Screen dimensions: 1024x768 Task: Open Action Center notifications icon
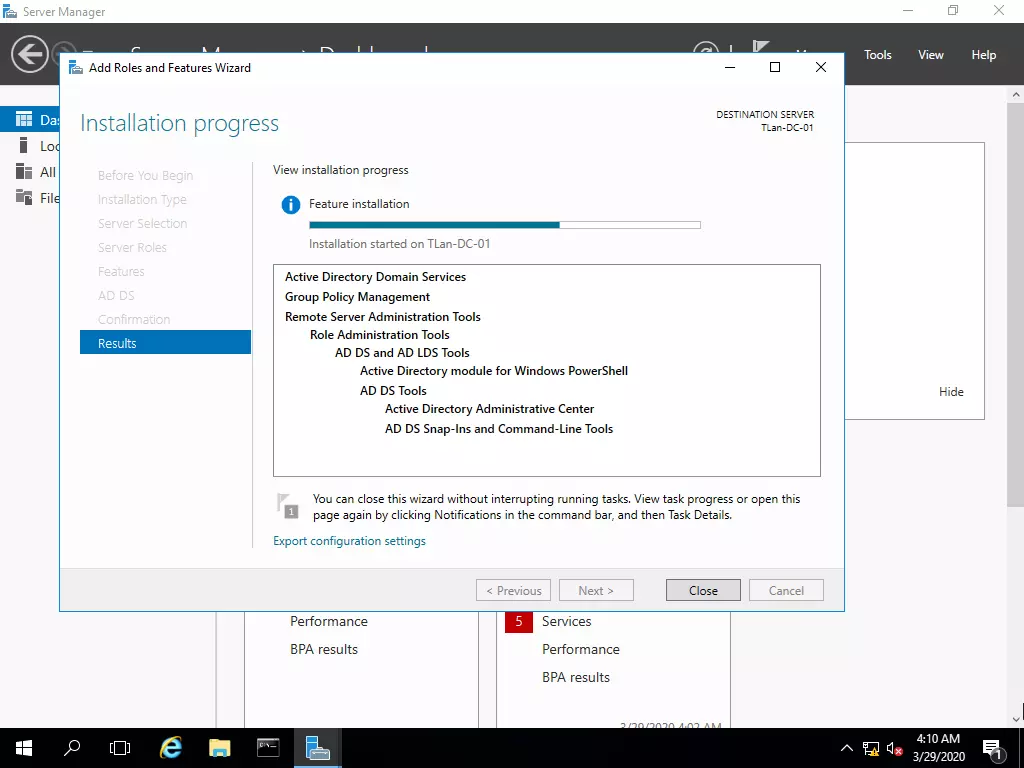pos(993,748)
